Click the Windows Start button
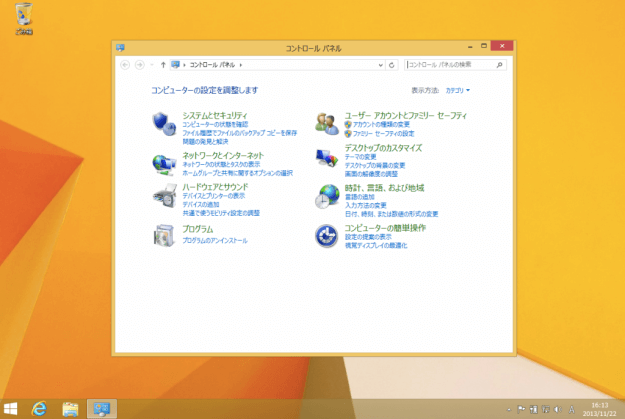The height and width of the screenshot is (419, 625). pos(11,408)
